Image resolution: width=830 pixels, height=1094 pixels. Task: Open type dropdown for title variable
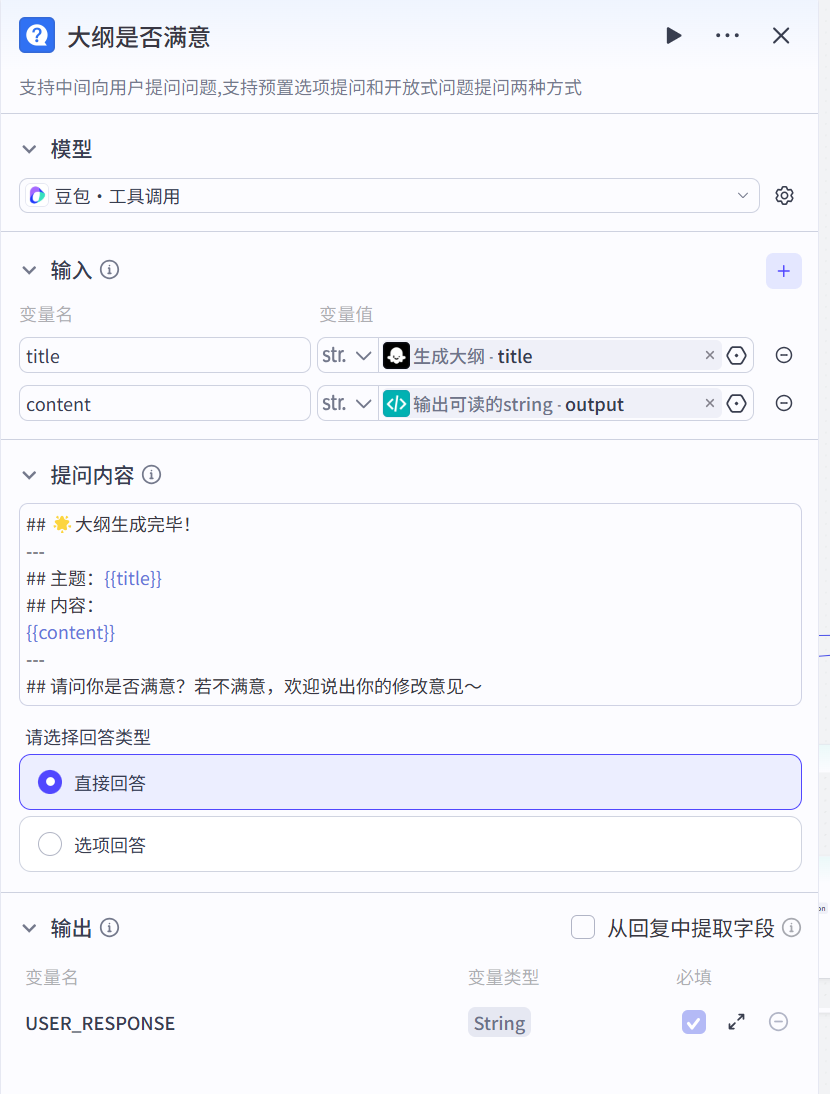[346, 355]
